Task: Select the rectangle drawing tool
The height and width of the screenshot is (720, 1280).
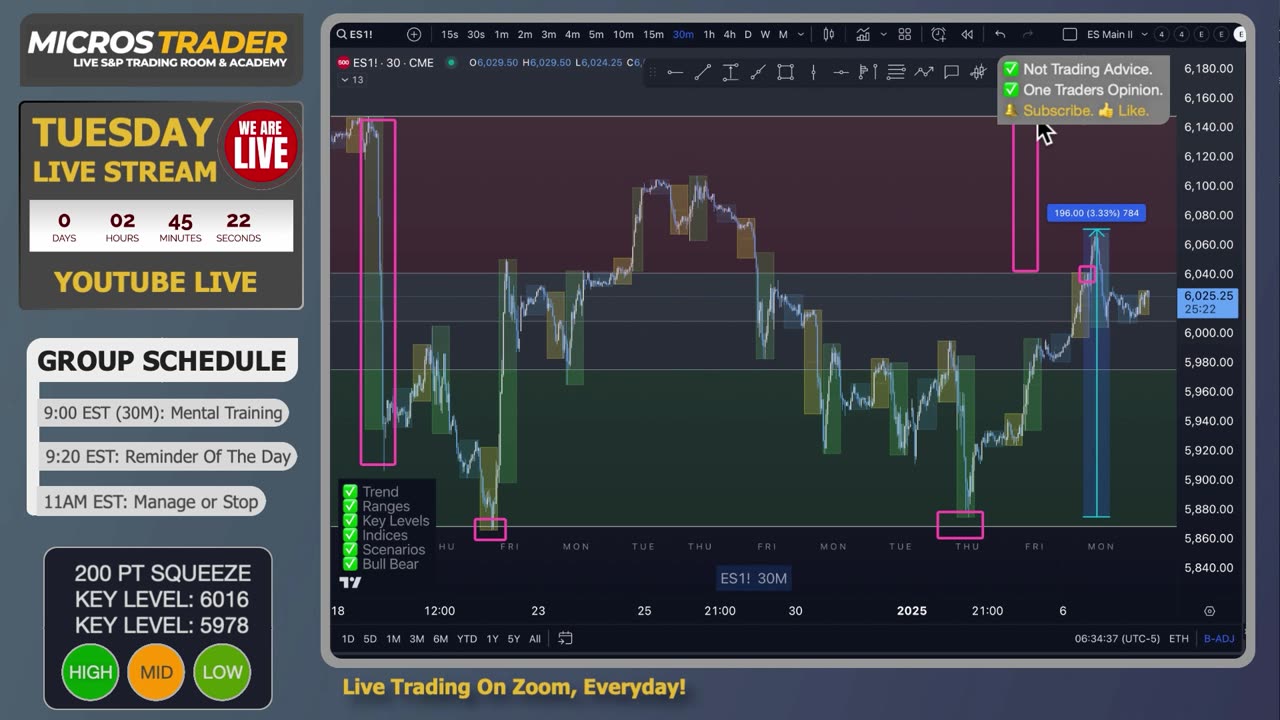Action: (785, 72)
